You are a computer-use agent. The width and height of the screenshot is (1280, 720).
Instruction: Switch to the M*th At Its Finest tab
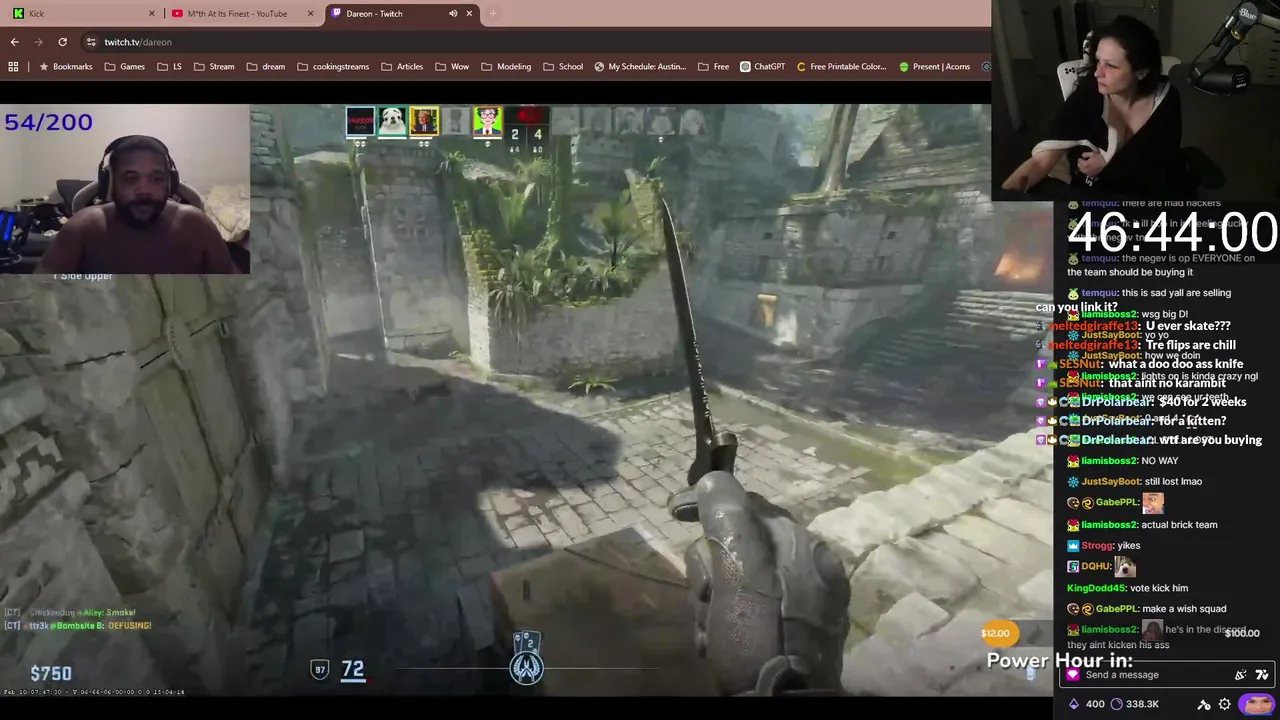pyautogui.click(x=242, y=13)
